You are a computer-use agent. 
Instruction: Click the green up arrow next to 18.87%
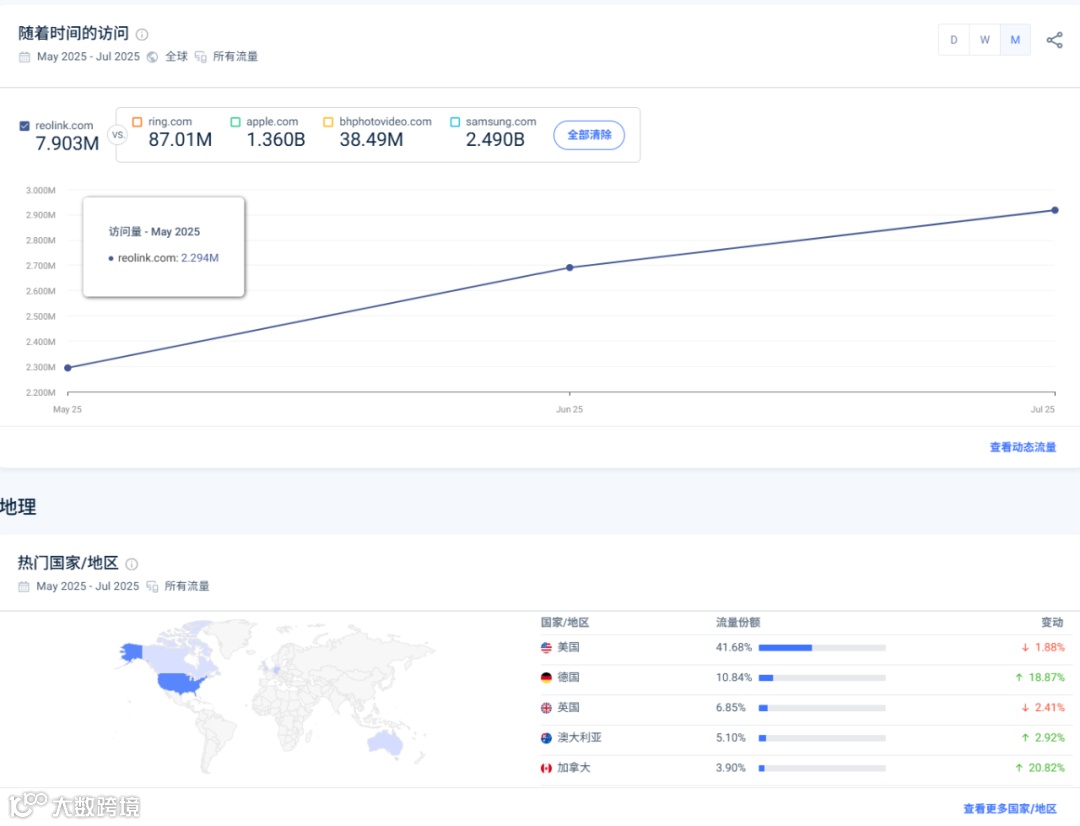1019,678
